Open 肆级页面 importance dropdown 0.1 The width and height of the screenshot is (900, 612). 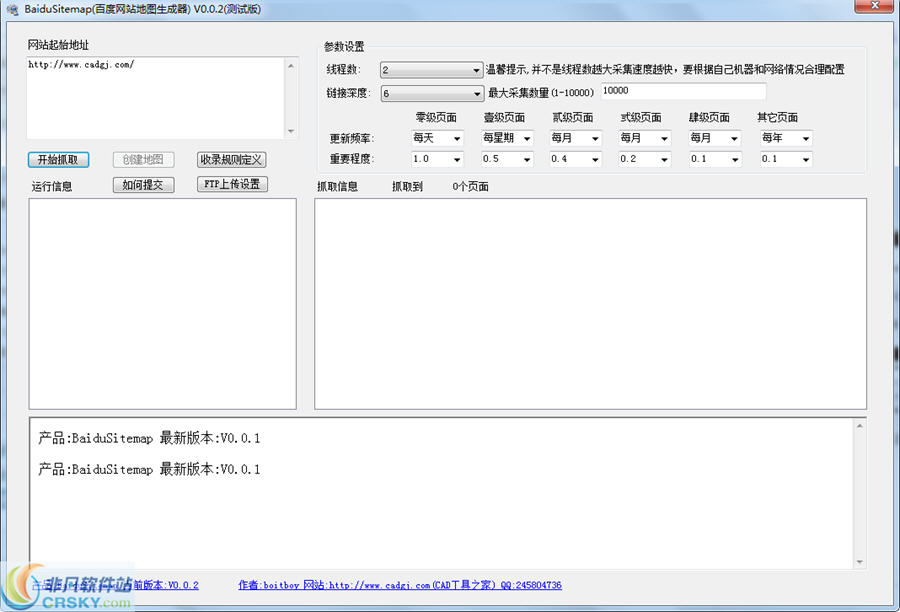tap(715, 159)
